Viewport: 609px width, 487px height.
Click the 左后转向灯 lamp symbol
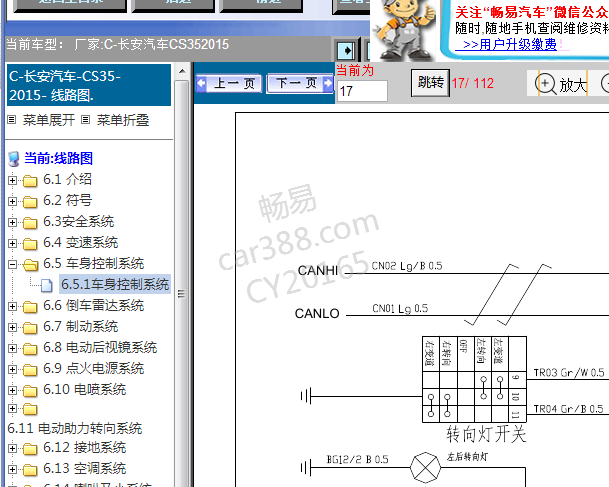click(426, 468)
